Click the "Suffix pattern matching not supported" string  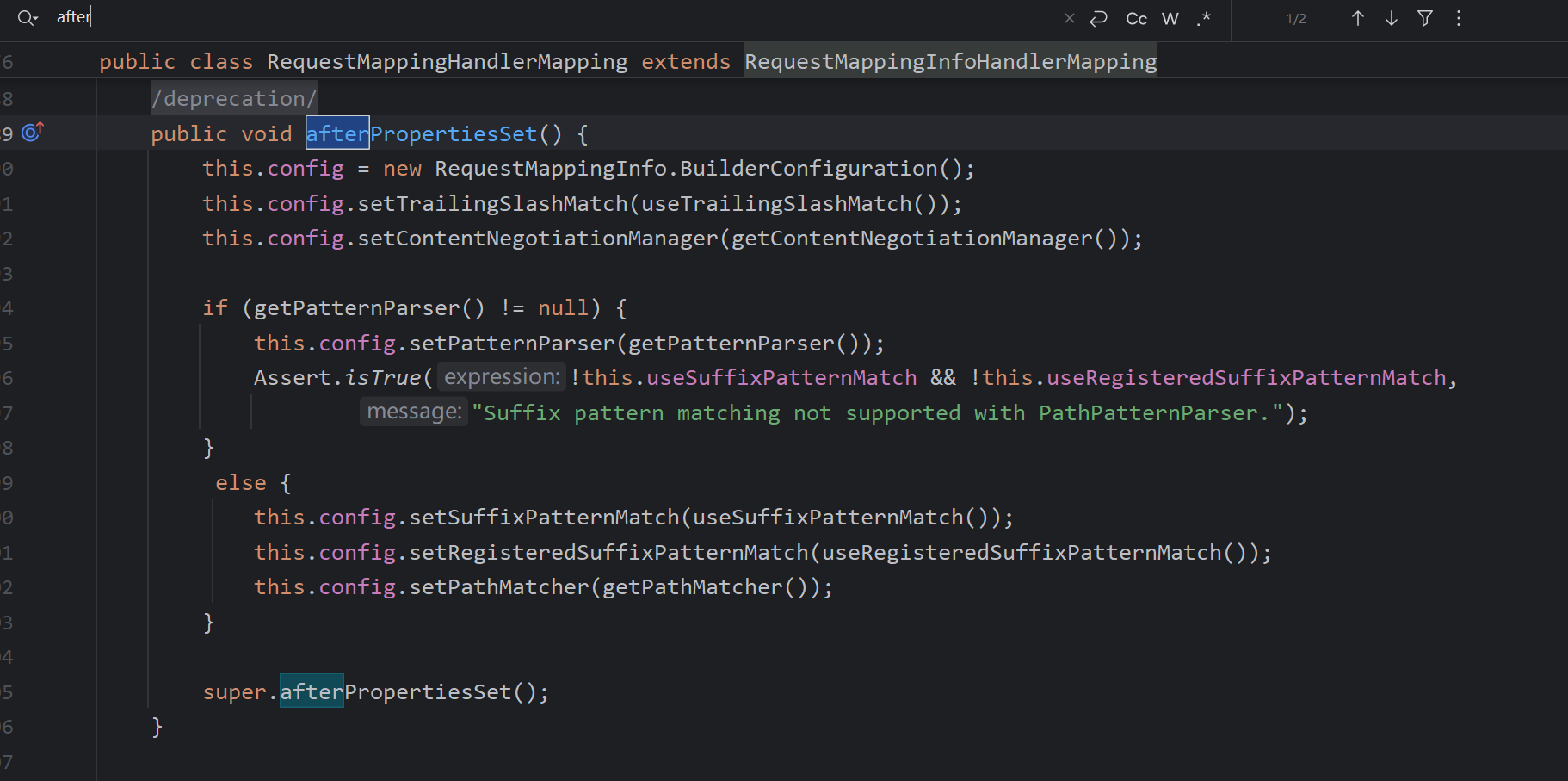click(878, 413)
